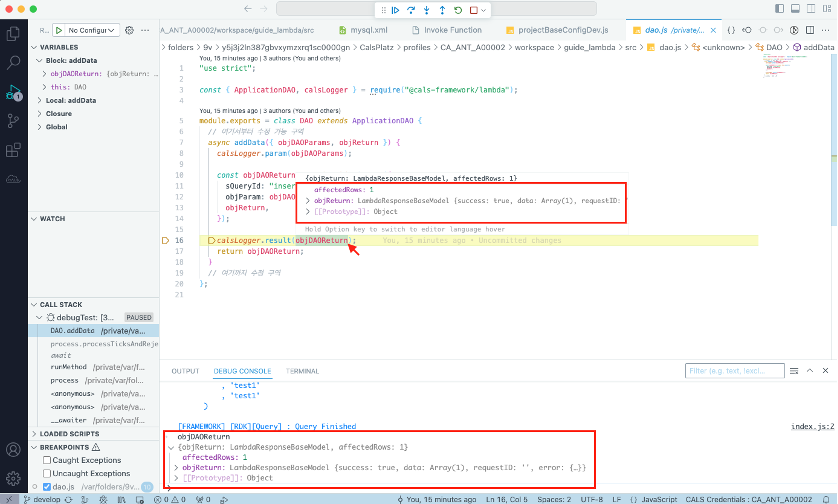Click JavaScript language mode in status bar

click(659, 499)
